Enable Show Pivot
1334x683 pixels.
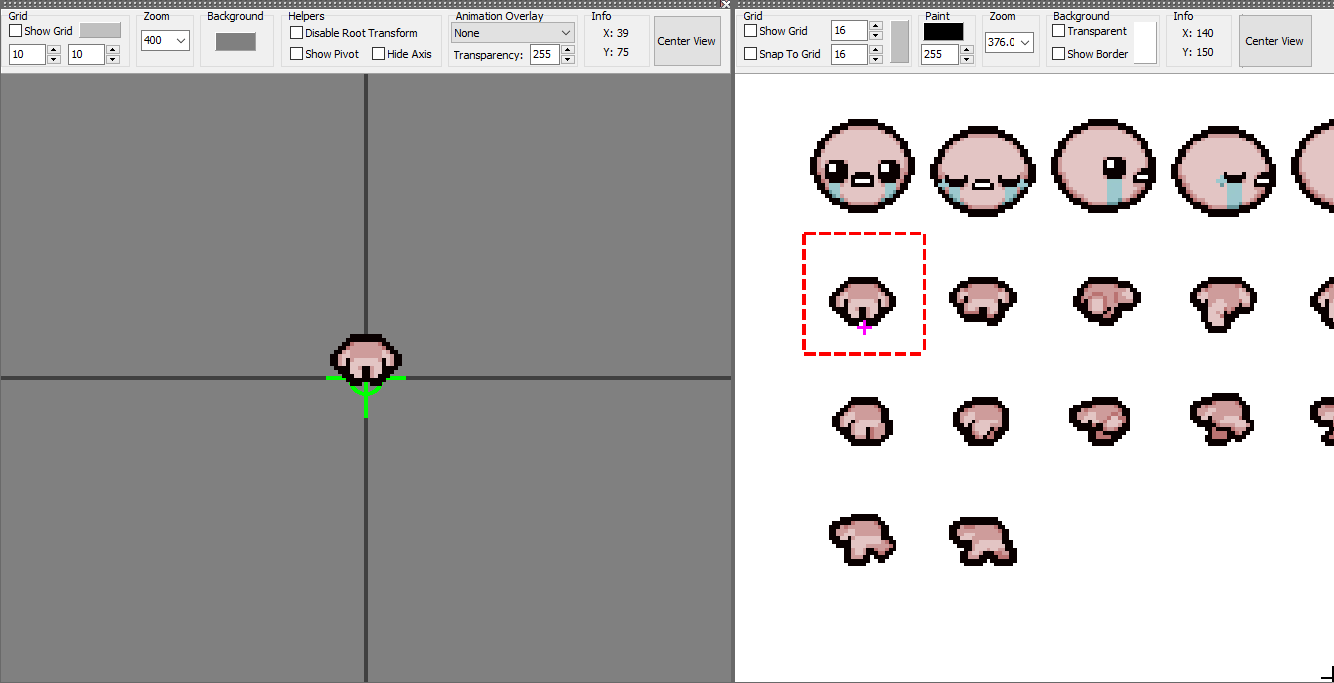(296, 53)
